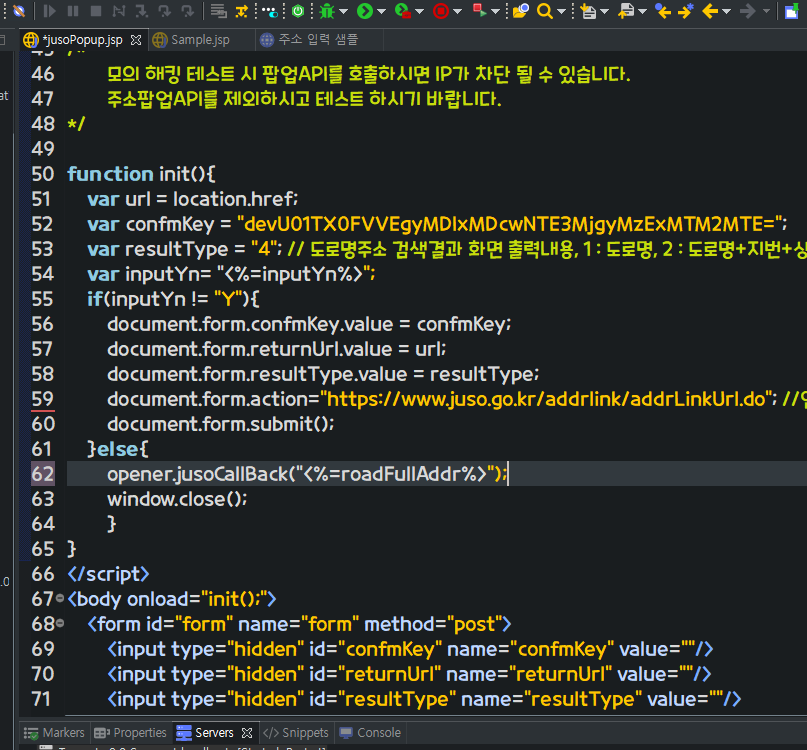Click the confmKey string value on line 52
Image resolution: width=807 pixels, height=750 pixels.
pos(510,224)
